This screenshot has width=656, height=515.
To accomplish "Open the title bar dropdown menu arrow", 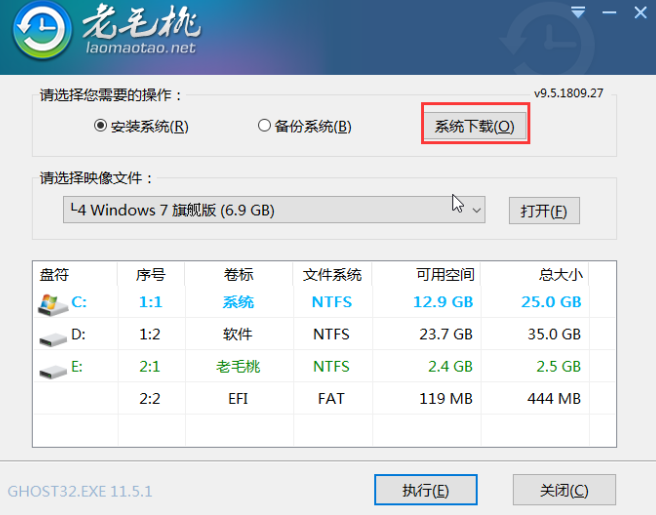I will [577, 13].
